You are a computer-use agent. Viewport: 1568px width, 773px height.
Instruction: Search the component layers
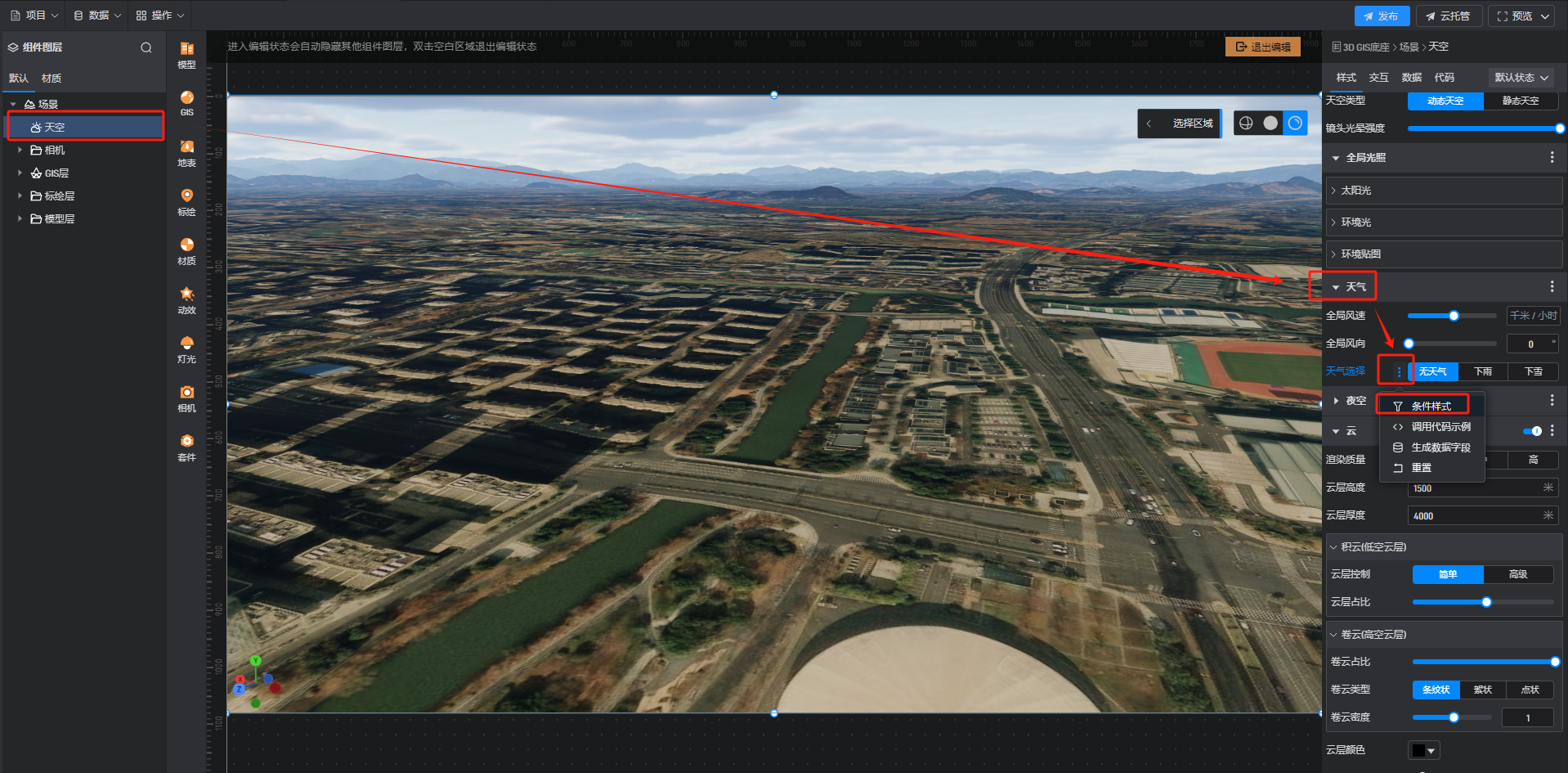146,47
